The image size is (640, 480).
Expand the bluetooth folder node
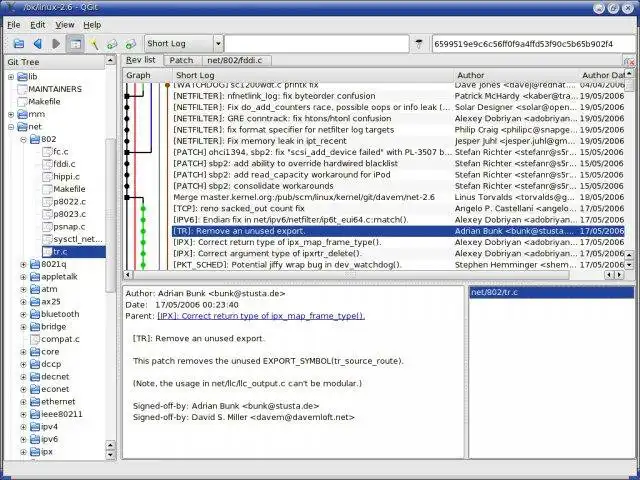[x=24, y=314]
